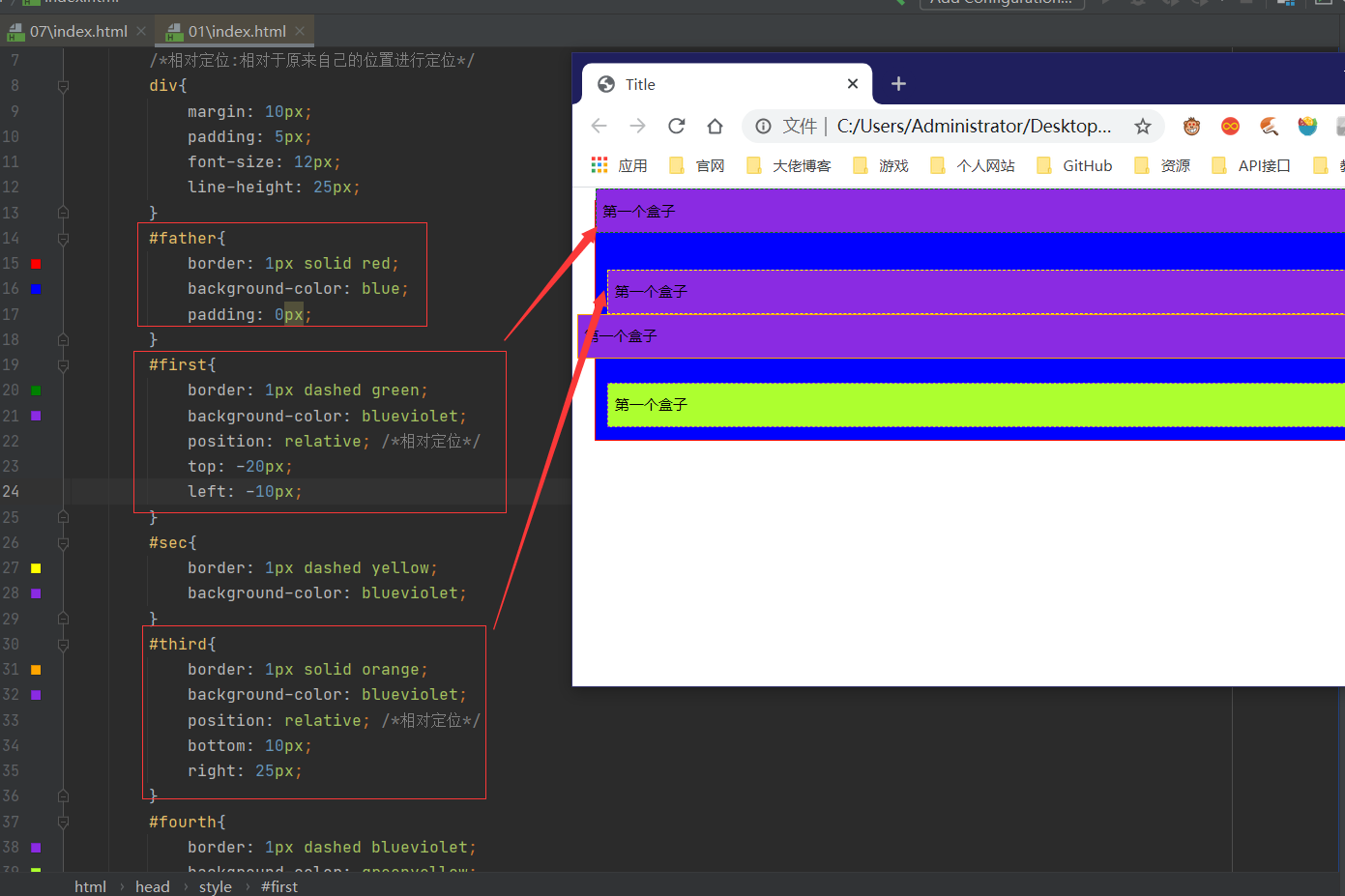
Task: Reload the Title page in Chrome
Action: 677,126
